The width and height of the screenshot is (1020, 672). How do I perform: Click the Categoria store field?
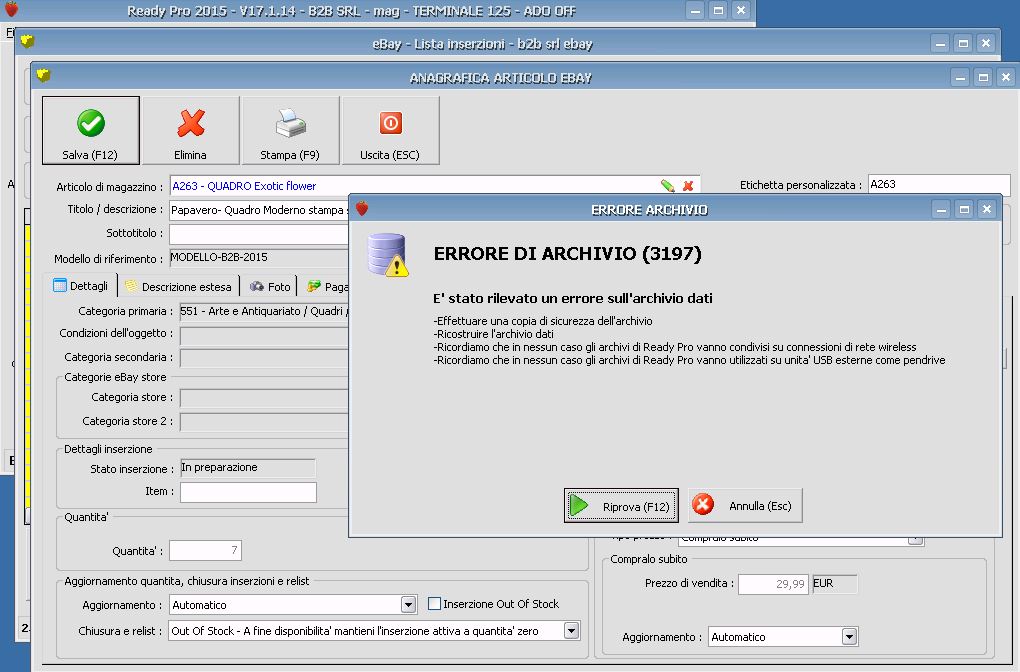coord(265,398)
